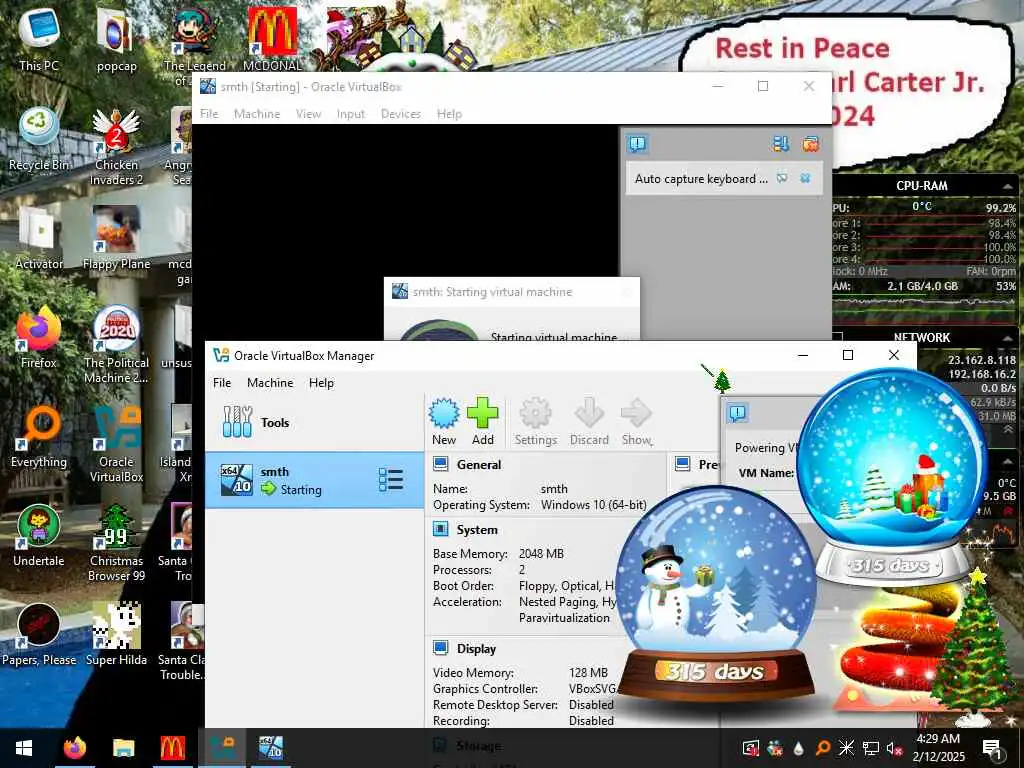Select the Activator desktop icon
This screenshot has height=768, width=1024.
click(39, 238)
